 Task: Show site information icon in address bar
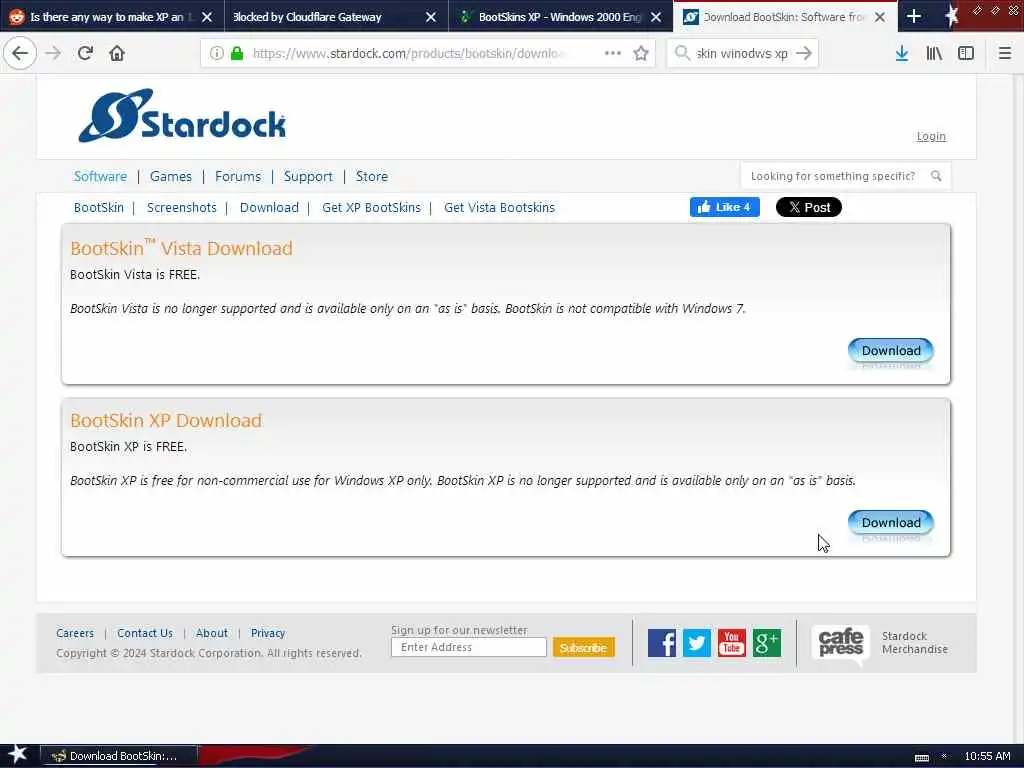coord(216,53)
